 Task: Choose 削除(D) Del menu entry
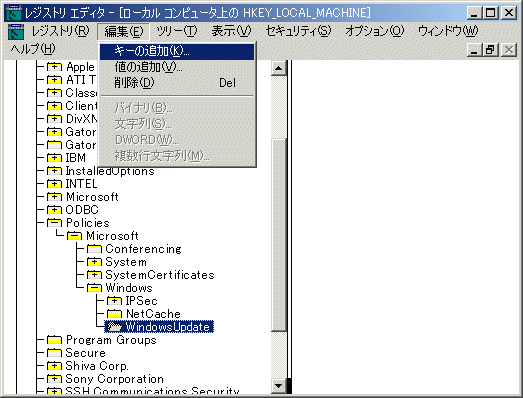coord(177,83)
